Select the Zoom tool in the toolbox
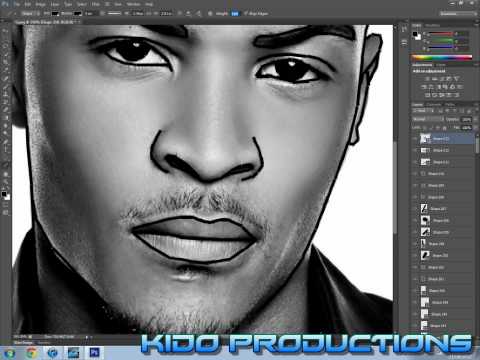Screen dimensions: 480x360 tap(5, 182)
